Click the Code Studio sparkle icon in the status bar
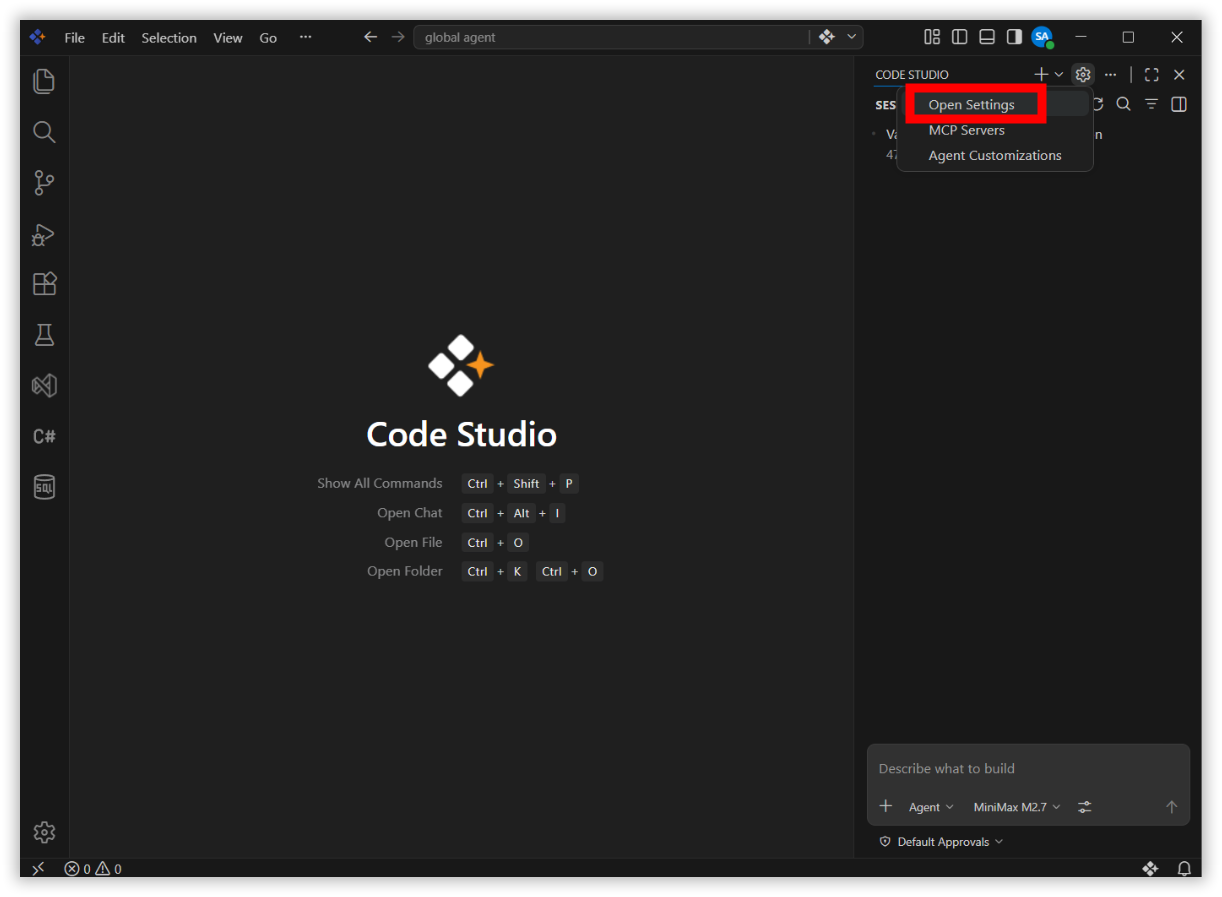The width and height of the screenshot is (1222, 897). tap(1150, 869)
